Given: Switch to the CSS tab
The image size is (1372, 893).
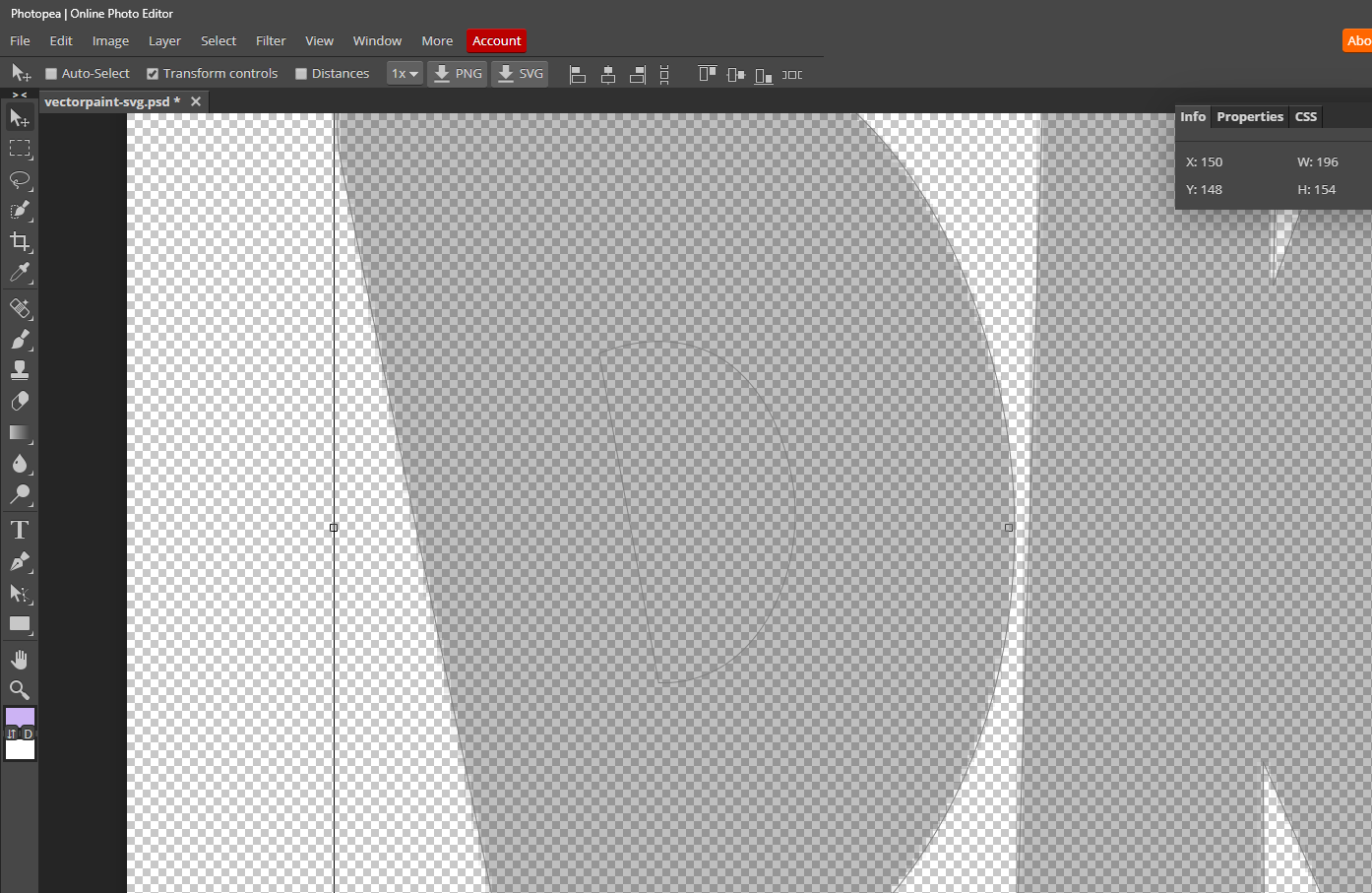Looking at the screenshot, I should coord(1305,116).
